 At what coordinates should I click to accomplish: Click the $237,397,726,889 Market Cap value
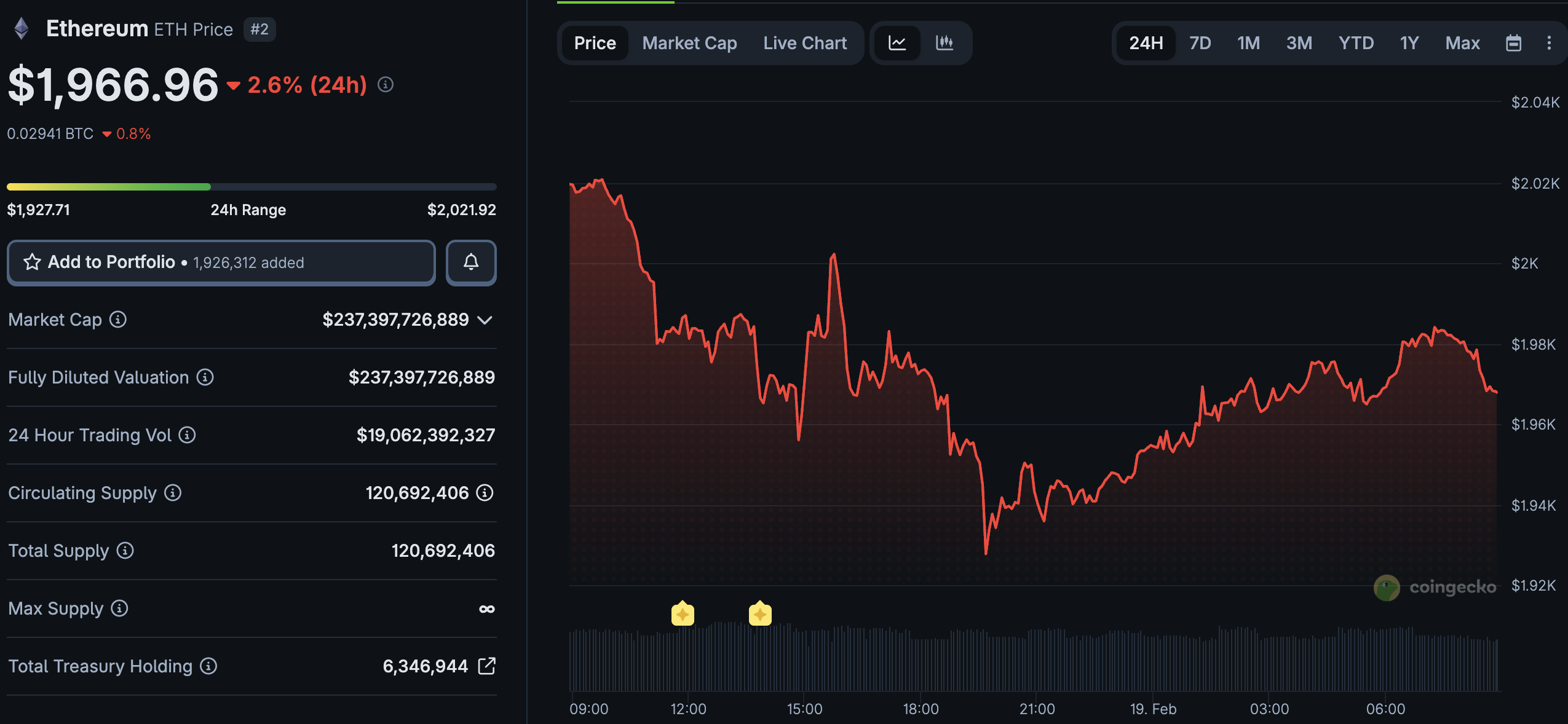(x=396, y=320)
